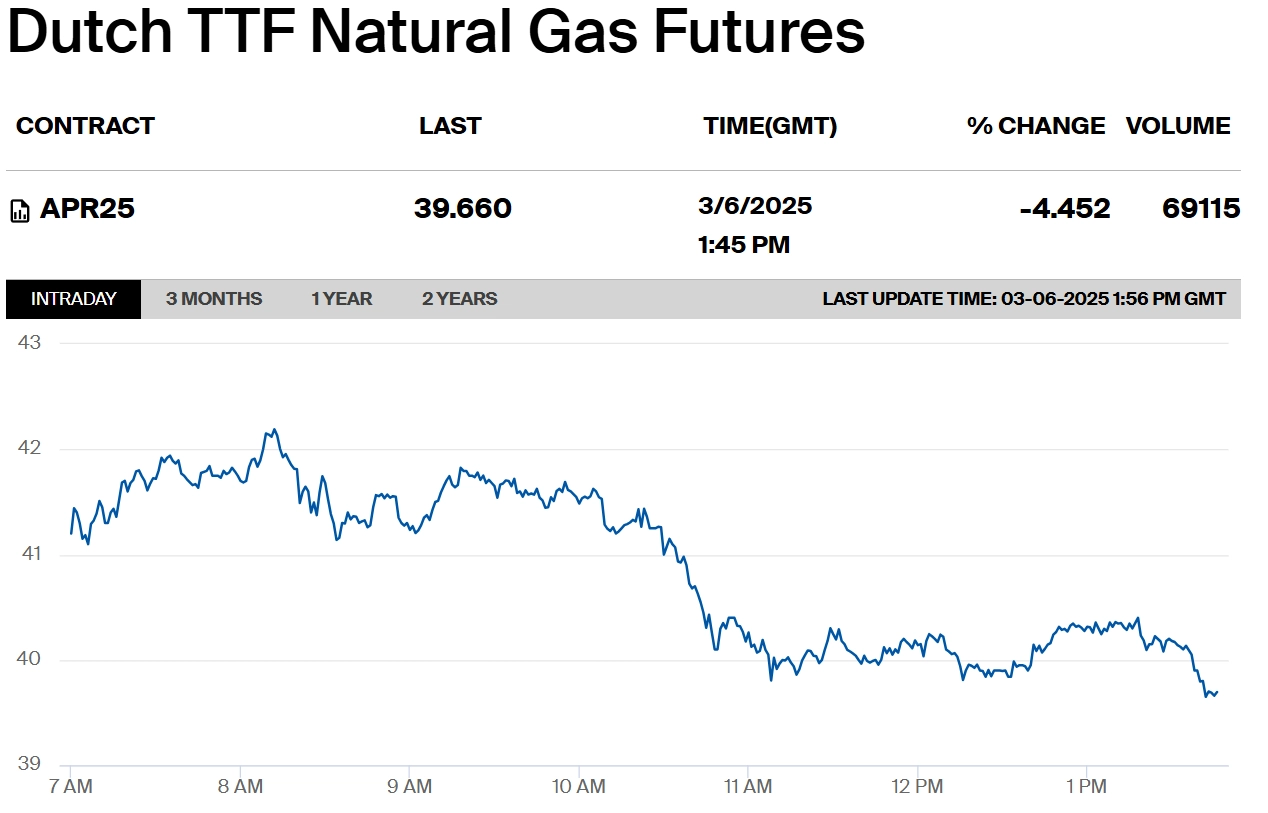This screenshot has height=813, width=1268.
Task: Click the Dutch TTF Natural Gas Futures heading
Action: (436, 31)
